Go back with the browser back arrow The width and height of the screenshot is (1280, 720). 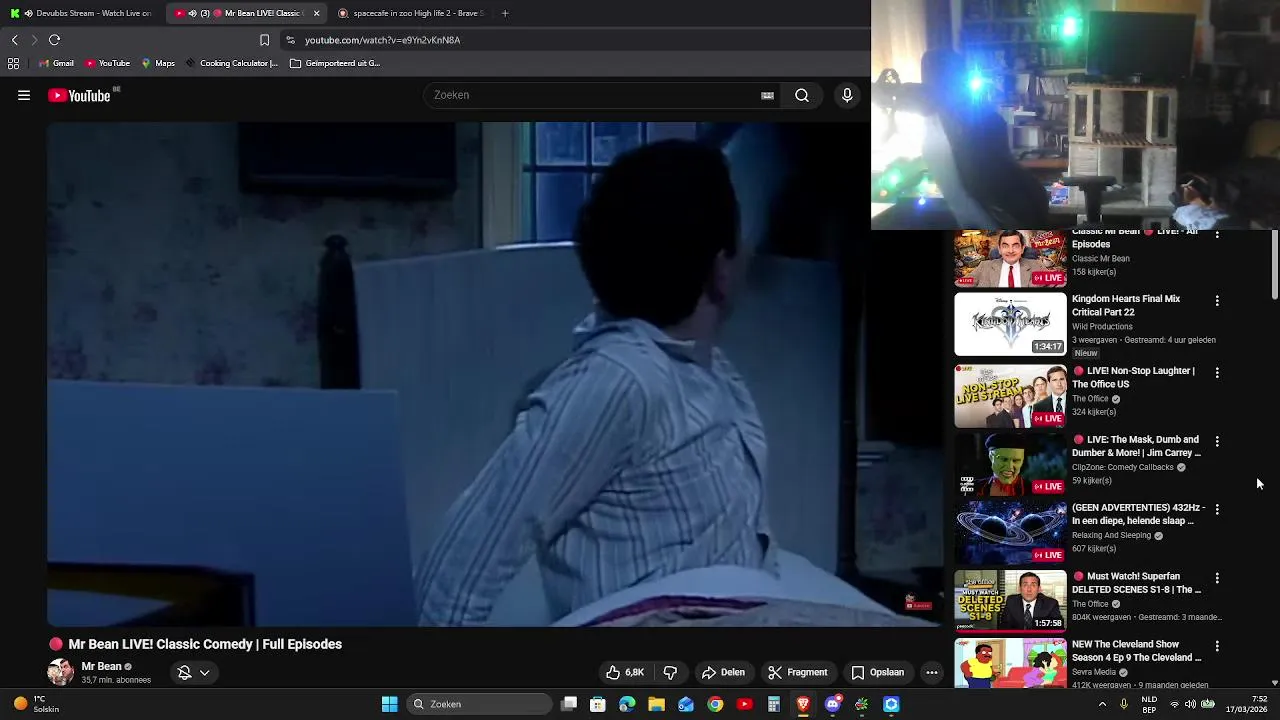14,40
